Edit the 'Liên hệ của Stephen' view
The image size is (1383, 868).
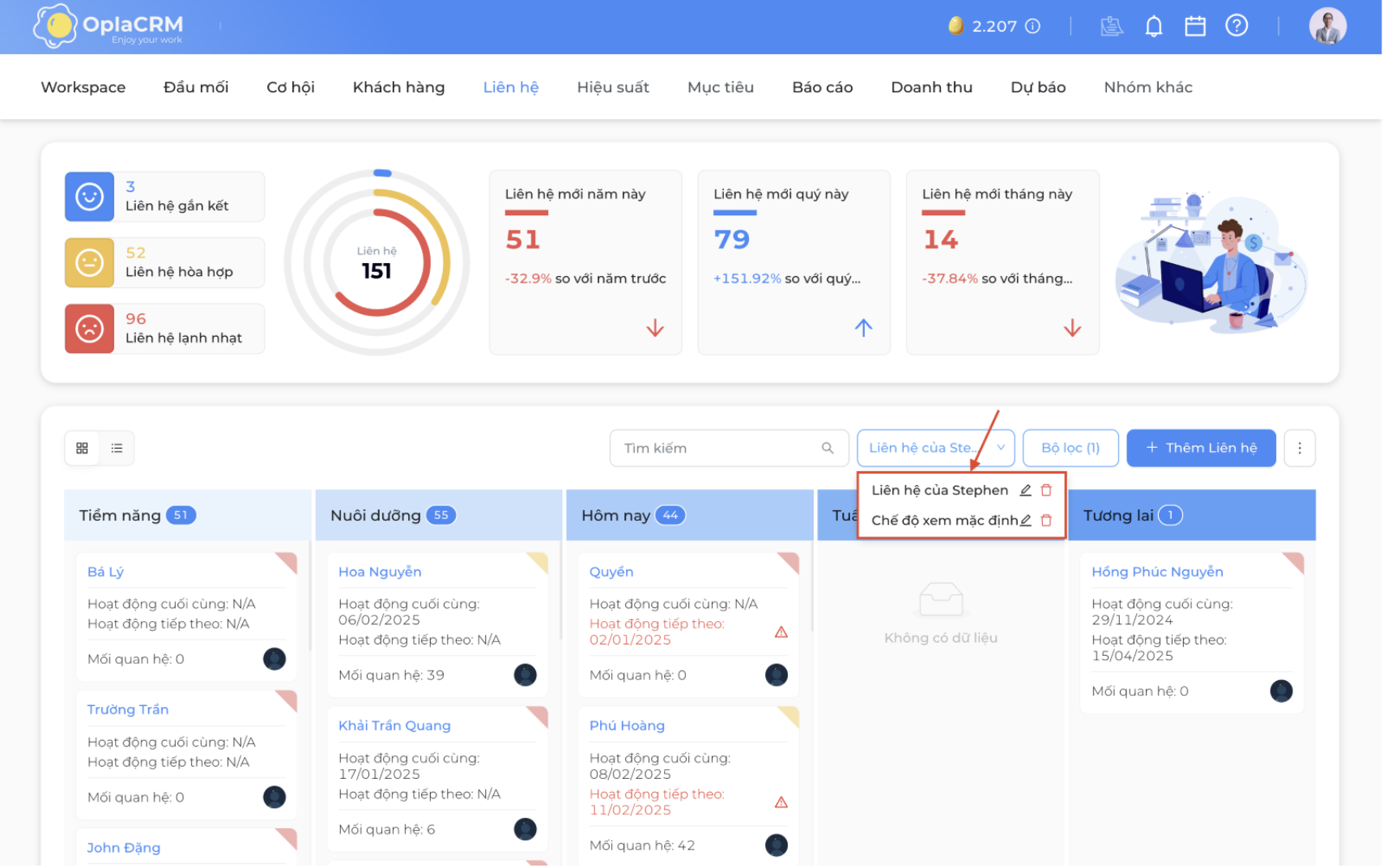click(1025, 490)
